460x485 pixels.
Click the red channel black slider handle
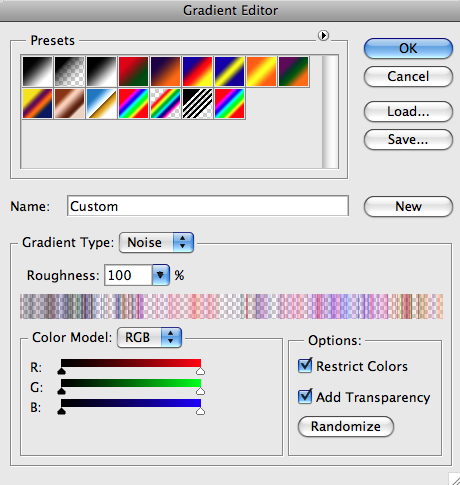coord(61,371)
